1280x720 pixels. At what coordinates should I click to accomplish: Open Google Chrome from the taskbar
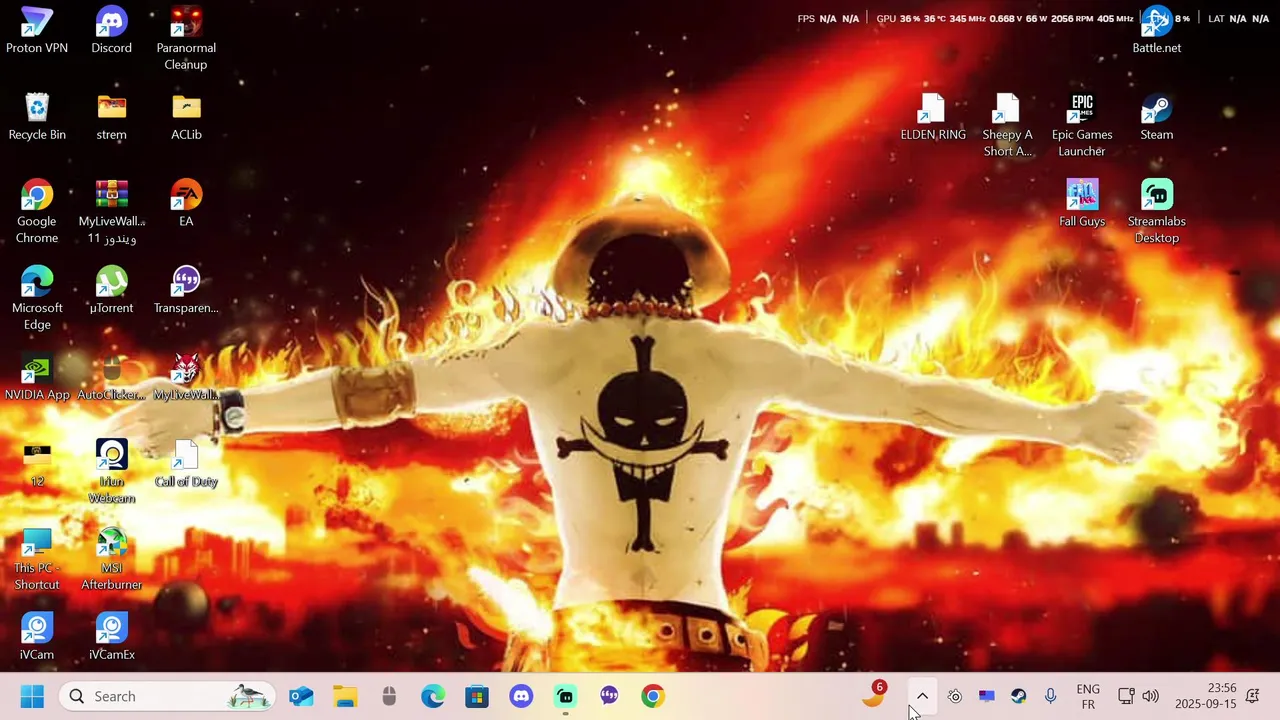click(x=653, y=696)
